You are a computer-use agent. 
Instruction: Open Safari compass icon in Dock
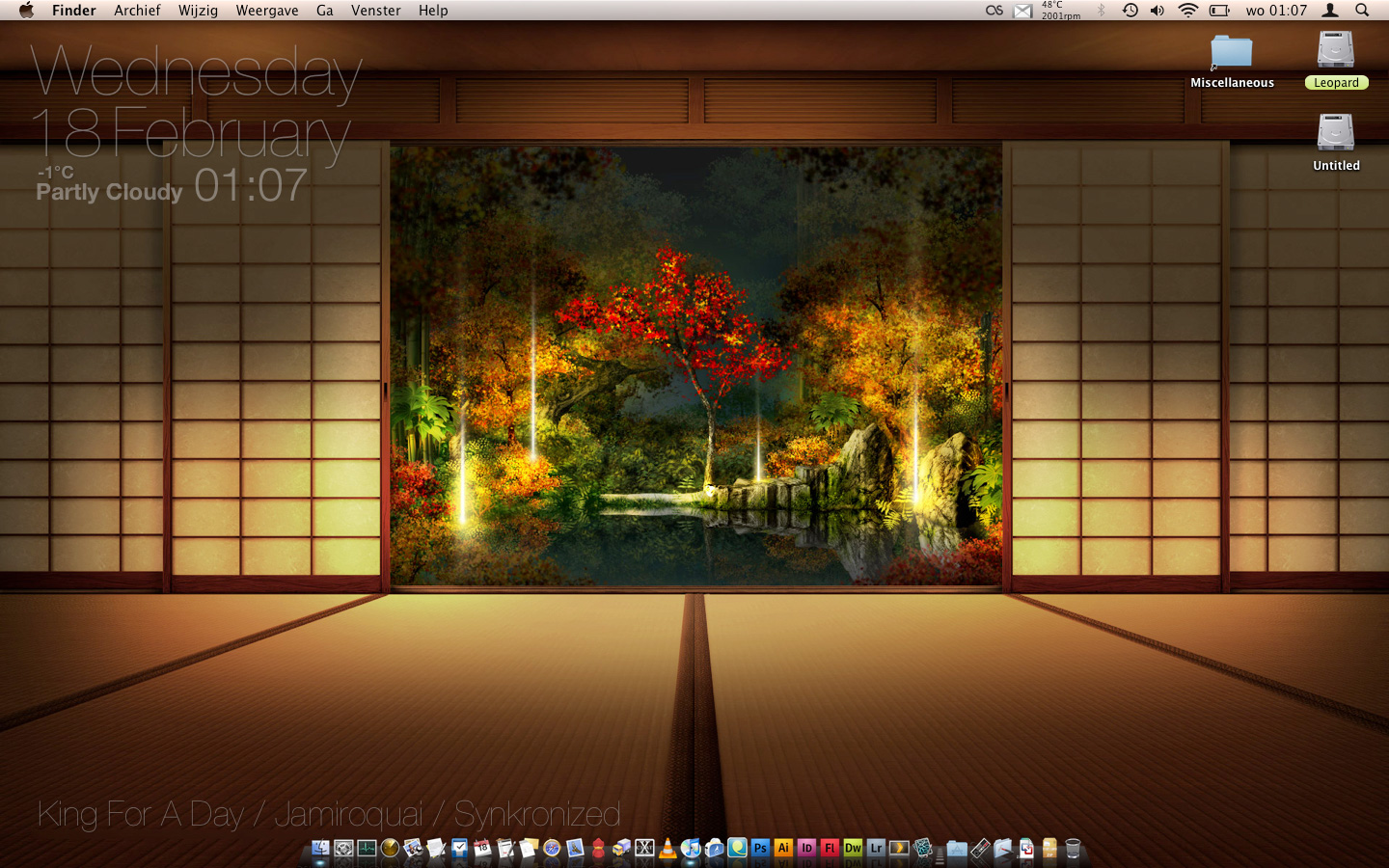pyautogui.click(x=552, y=849)
